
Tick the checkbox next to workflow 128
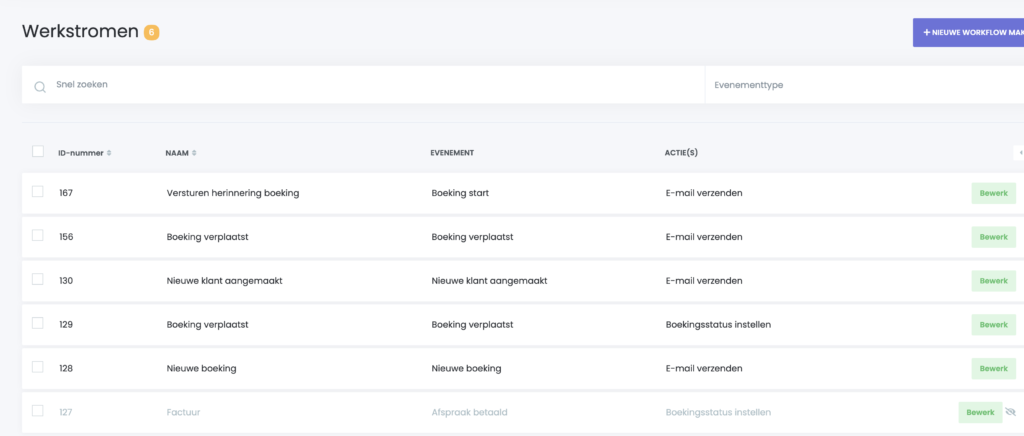pos(38,368)
